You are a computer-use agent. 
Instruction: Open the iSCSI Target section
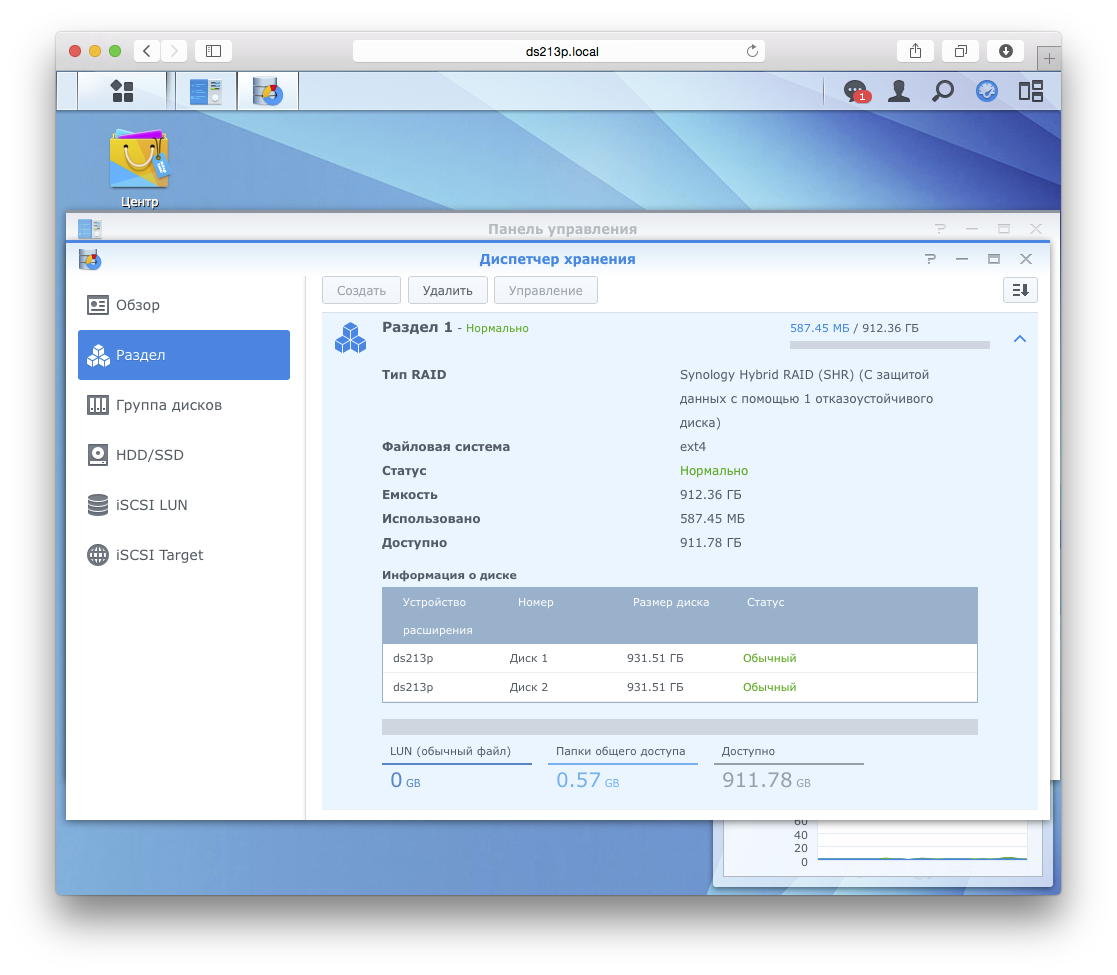(184, 554)
